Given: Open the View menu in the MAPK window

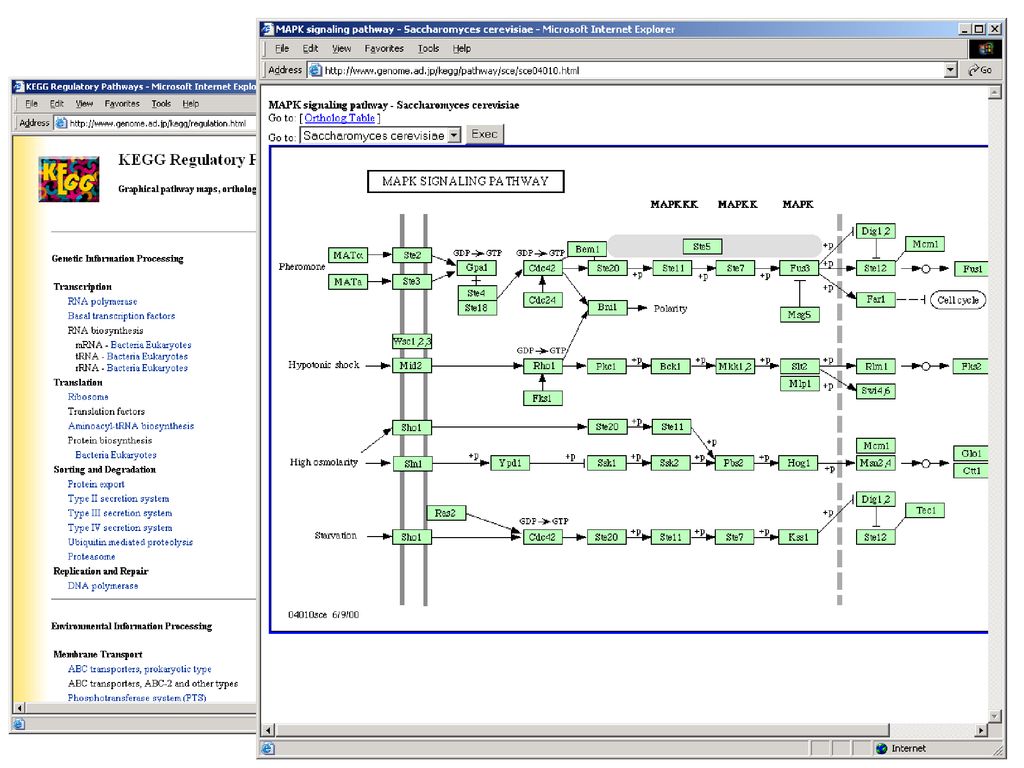Looking at the screenshot, I should click(x=342, y=48).
